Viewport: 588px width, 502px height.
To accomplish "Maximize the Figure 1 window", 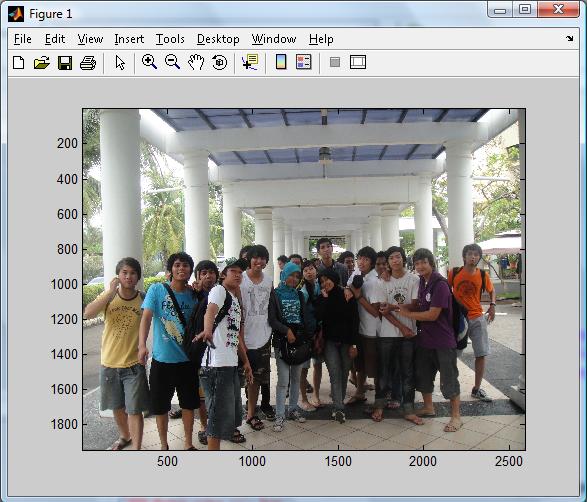I will pyautogui.click(x=525, y=10).
